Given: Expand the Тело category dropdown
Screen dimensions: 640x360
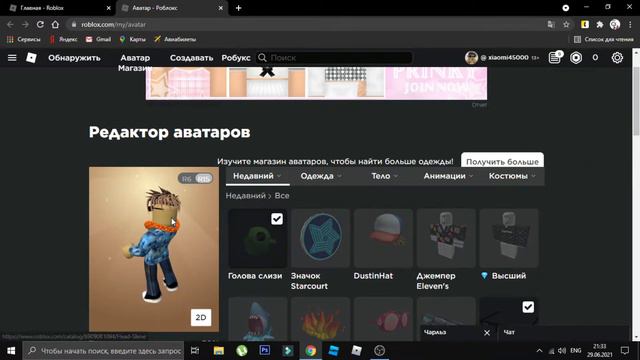Looking at the screenshot, I should point(384,176).
